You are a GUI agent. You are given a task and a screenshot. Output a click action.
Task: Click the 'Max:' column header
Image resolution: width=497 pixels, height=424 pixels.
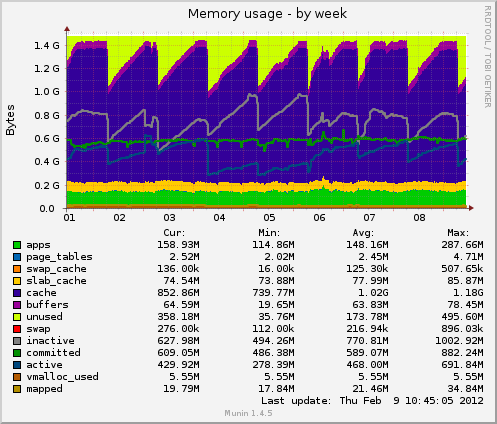[x=458, y=233]
